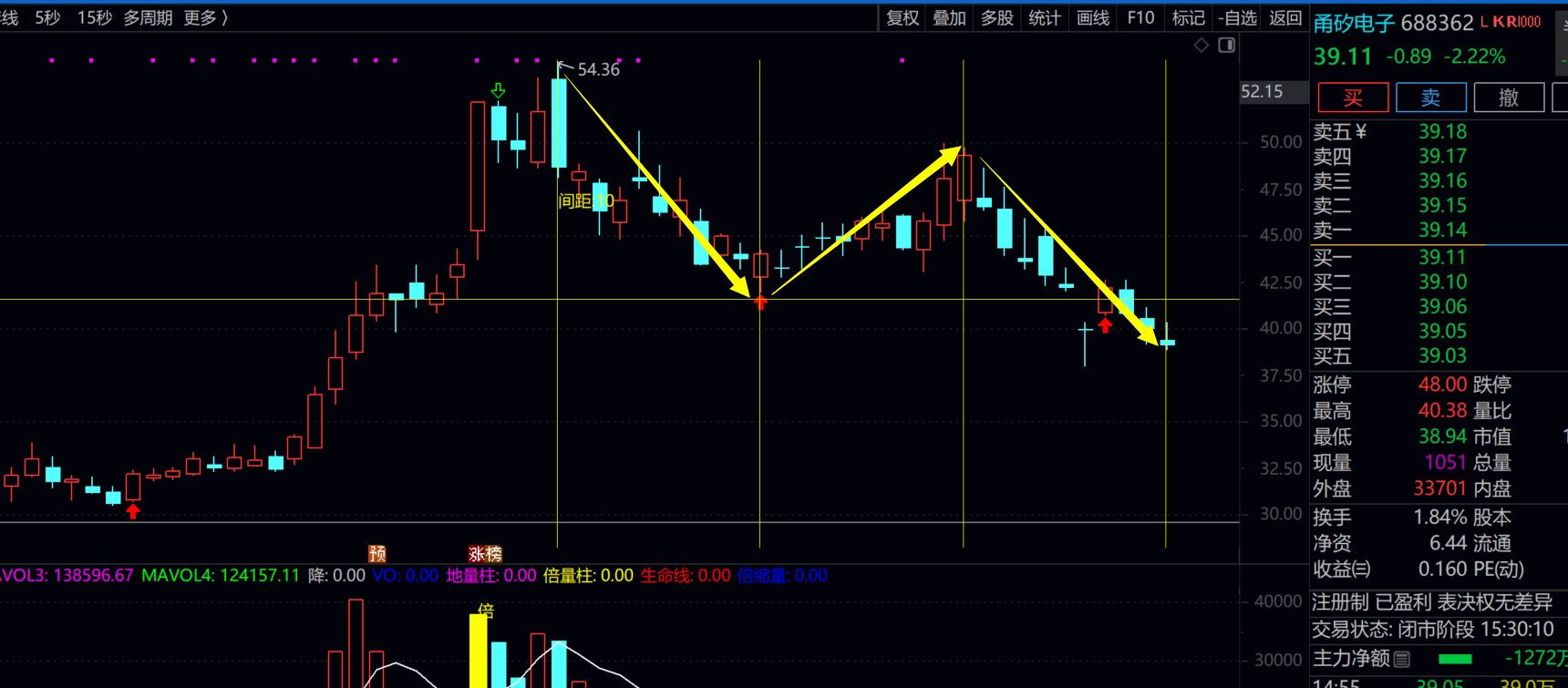Click the 54.36 peak price label

(598, 70)
